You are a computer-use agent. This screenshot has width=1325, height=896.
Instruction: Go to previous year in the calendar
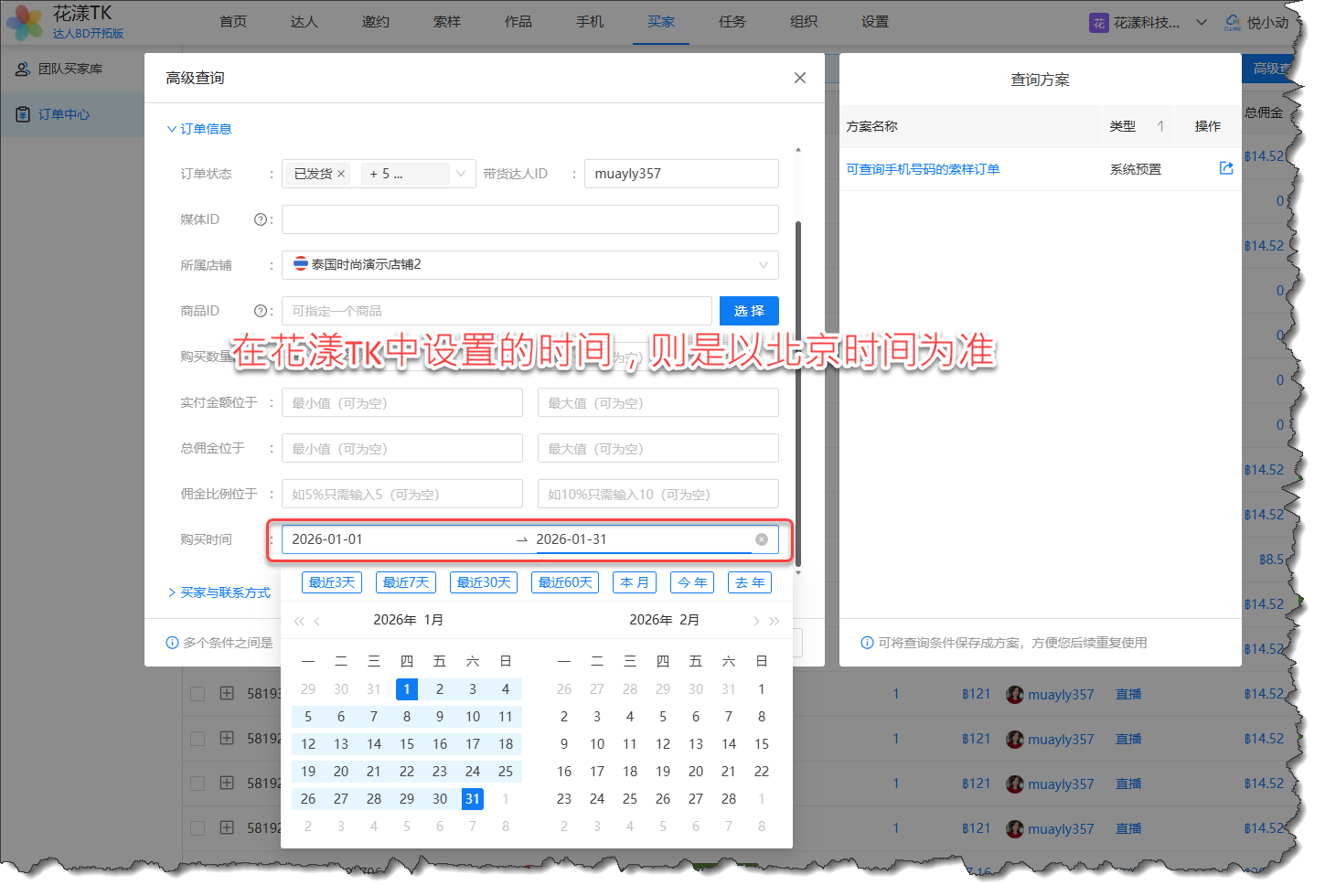tap(299, 621)
